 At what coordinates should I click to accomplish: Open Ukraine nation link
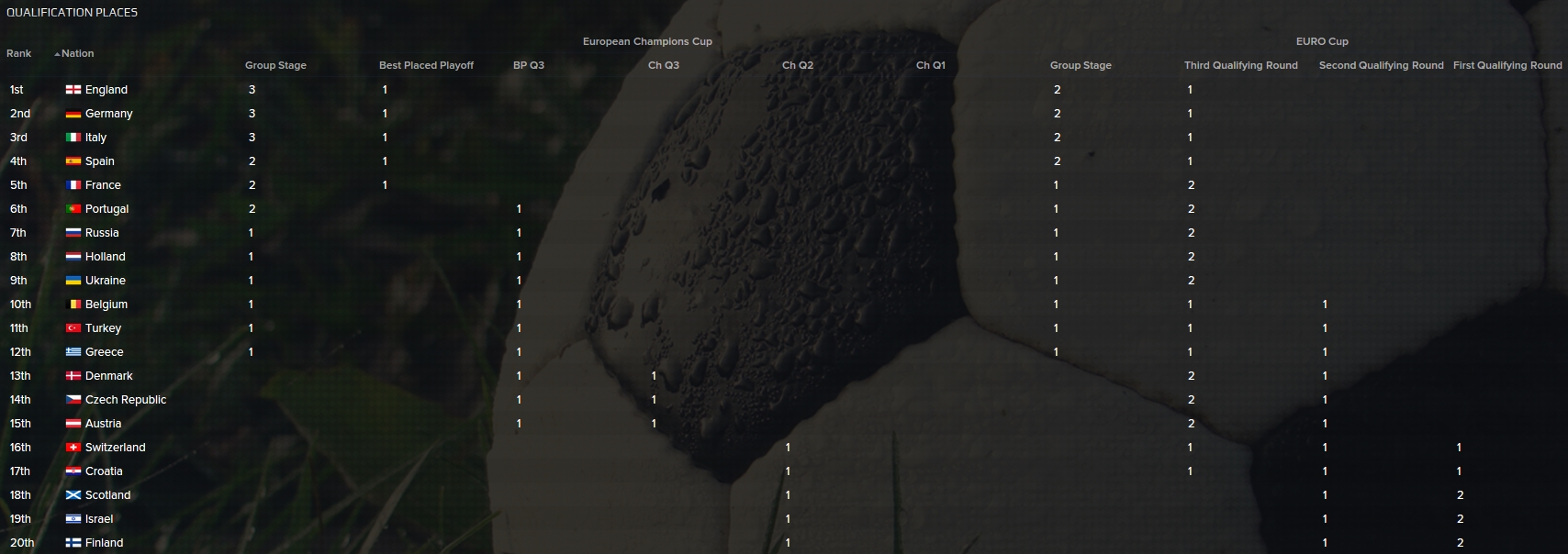(106, 281)
